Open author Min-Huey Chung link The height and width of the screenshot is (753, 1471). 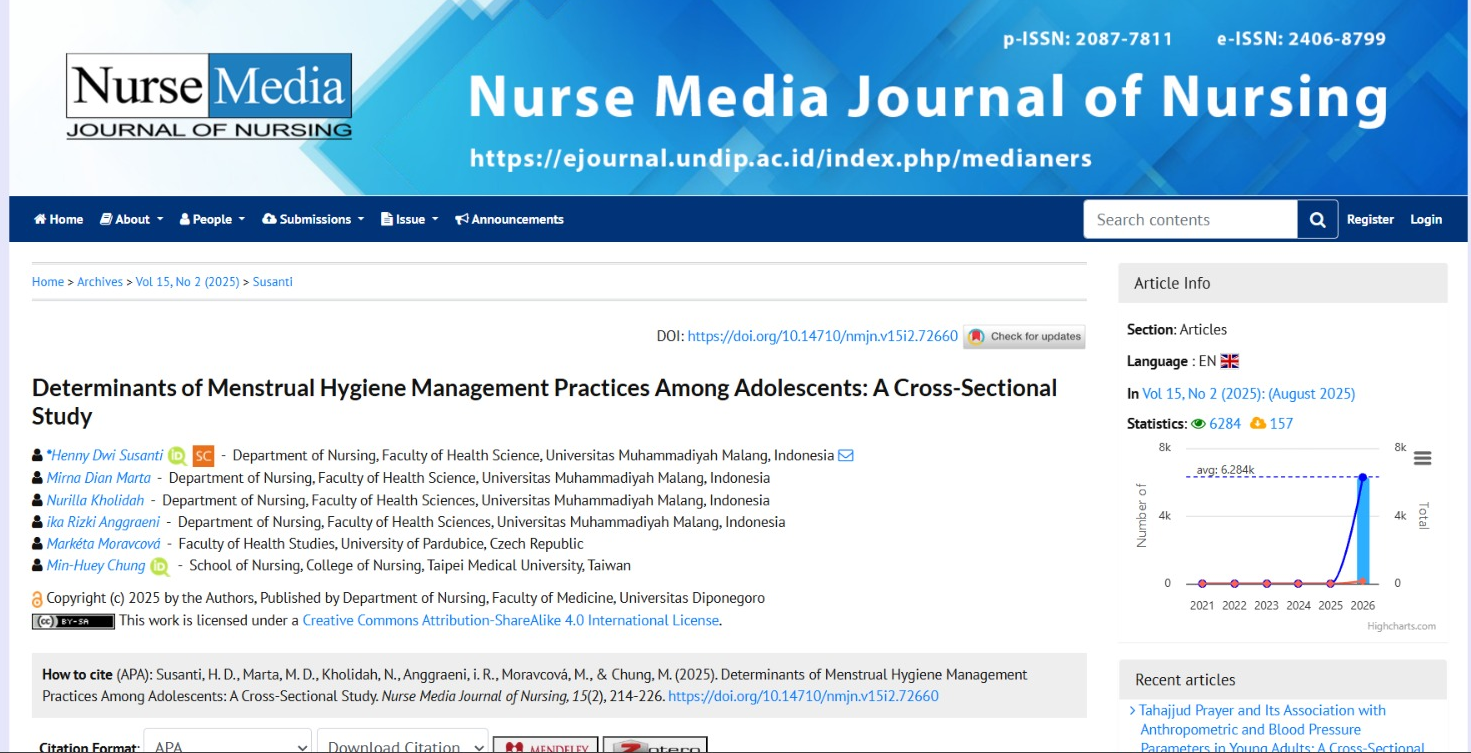pos(96,565)
